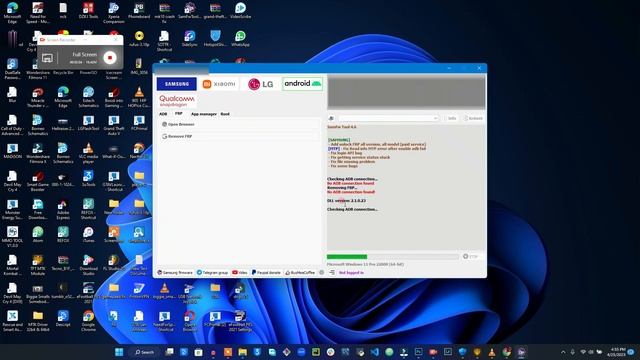
Task: Select the Android brand logo button
Action: 302,83
